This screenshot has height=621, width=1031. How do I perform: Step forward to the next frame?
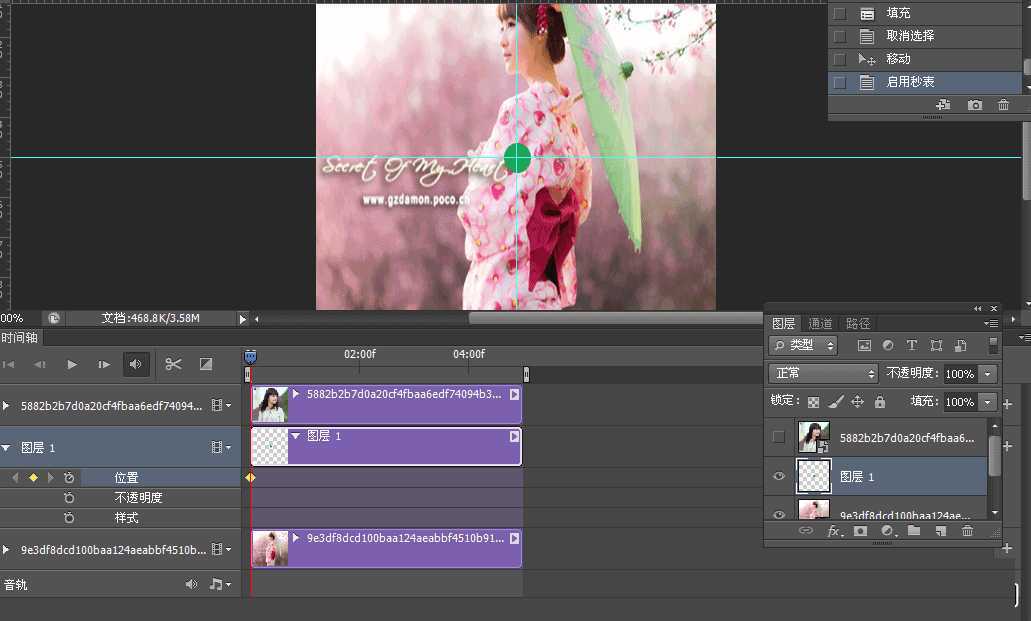pyautogui.click(x=104, y=364)
